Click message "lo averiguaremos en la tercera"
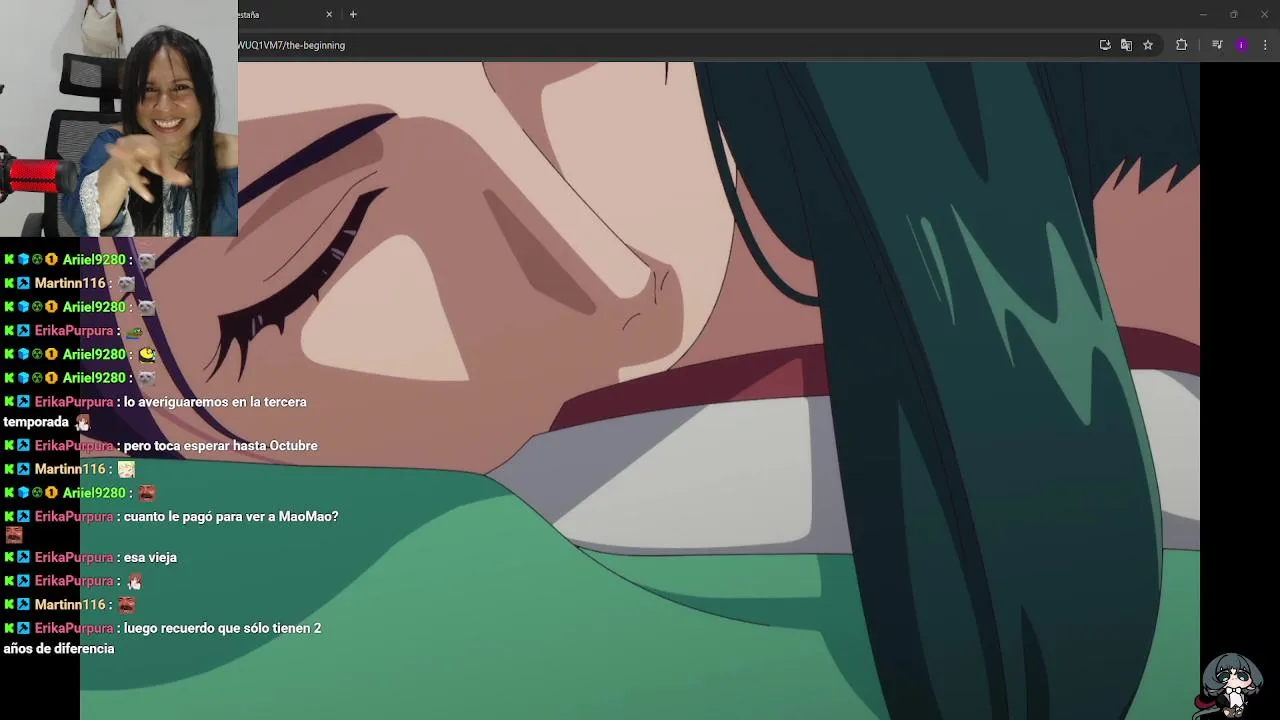This screenshot has width=1280, height=720. point(215,402)
